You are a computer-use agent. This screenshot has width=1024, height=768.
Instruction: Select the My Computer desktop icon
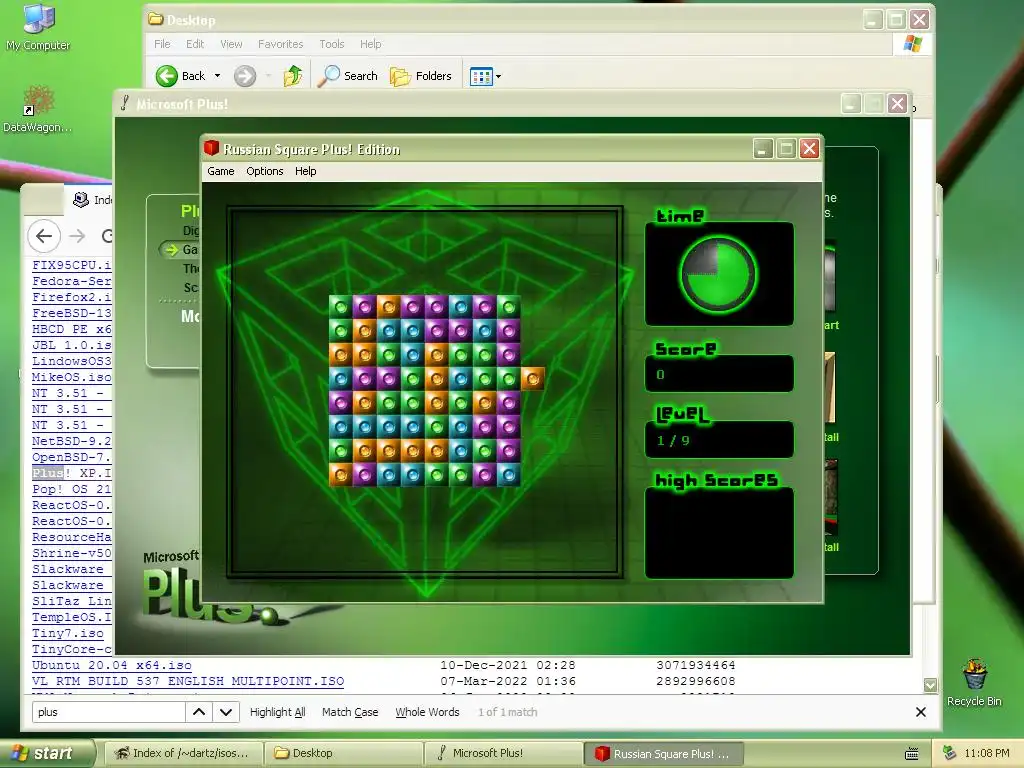coord(38,27)
